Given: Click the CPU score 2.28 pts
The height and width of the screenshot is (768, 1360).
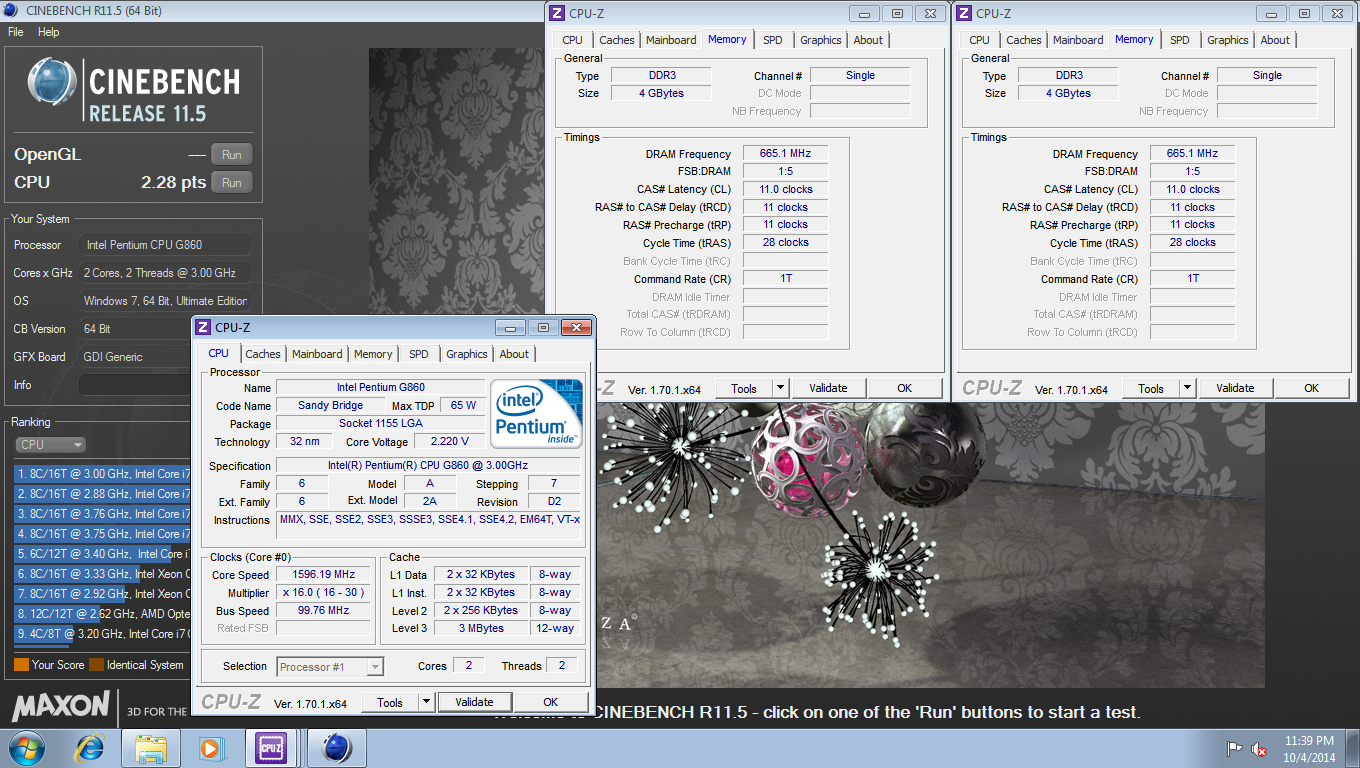Looking at the screenshot, I should pyautogui.click(x=173, y=183).
